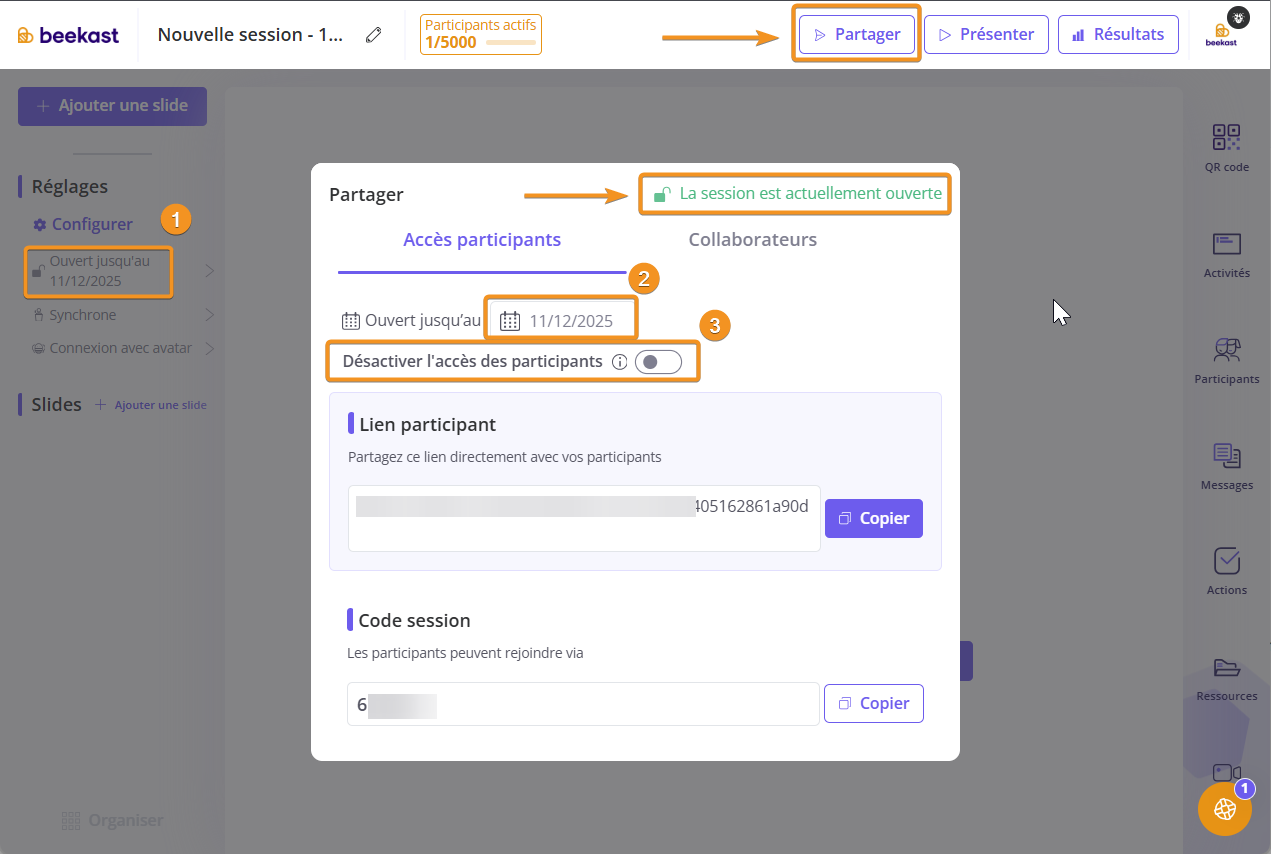Open the Messages panel

pyautogui.click(x=1226, y=466)
